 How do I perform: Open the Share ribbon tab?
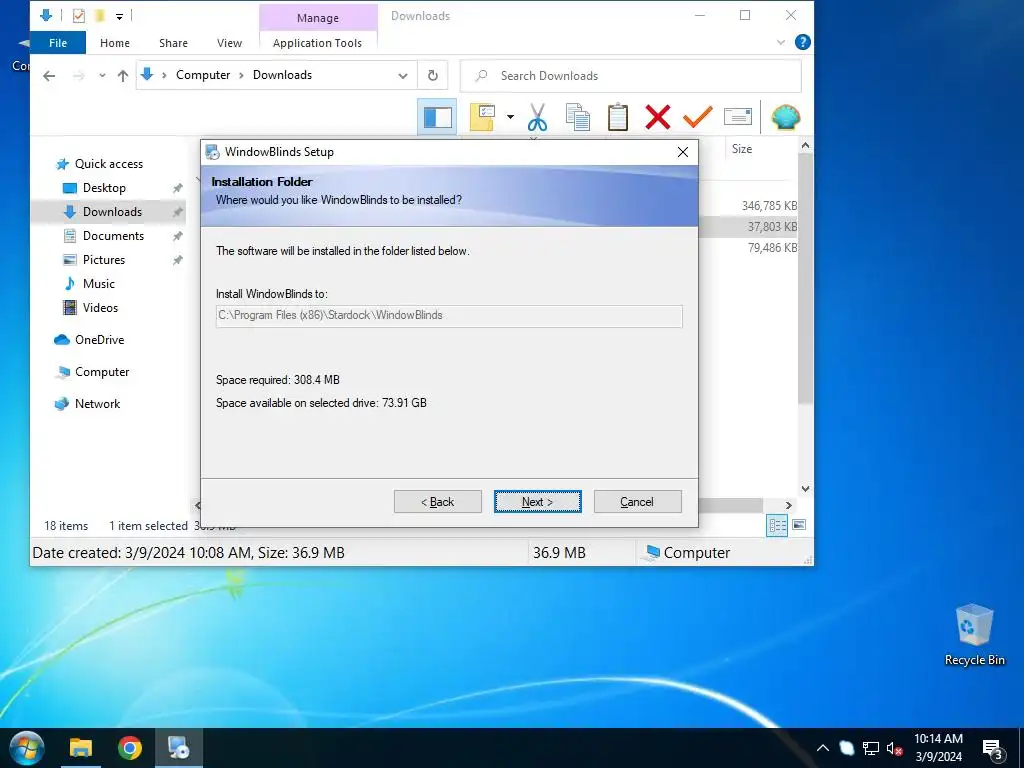point(173,43)
